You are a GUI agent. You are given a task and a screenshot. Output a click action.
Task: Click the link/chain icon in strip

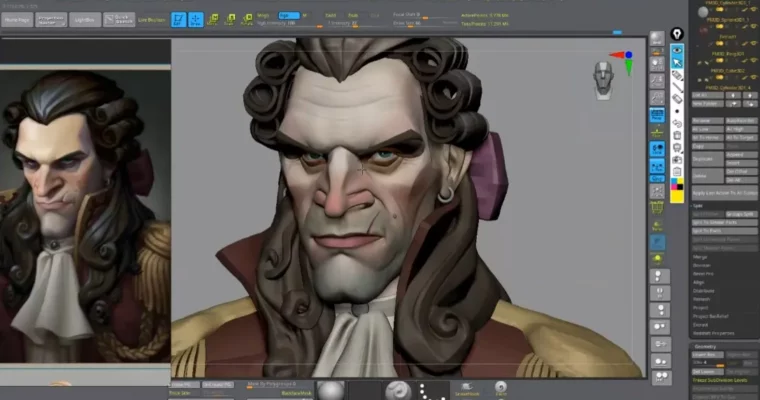[677, 123]
